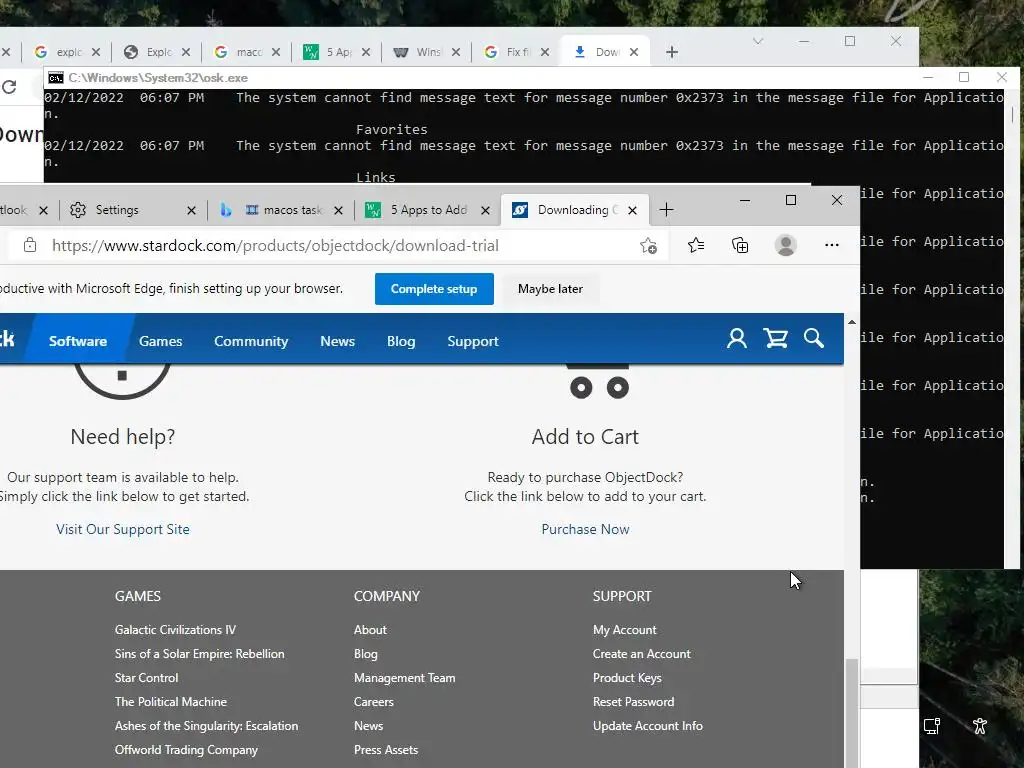Open Ashes of the Singularity: Escalation link
This screenshot has height=768, width=1024.
(x=206, y=726)
